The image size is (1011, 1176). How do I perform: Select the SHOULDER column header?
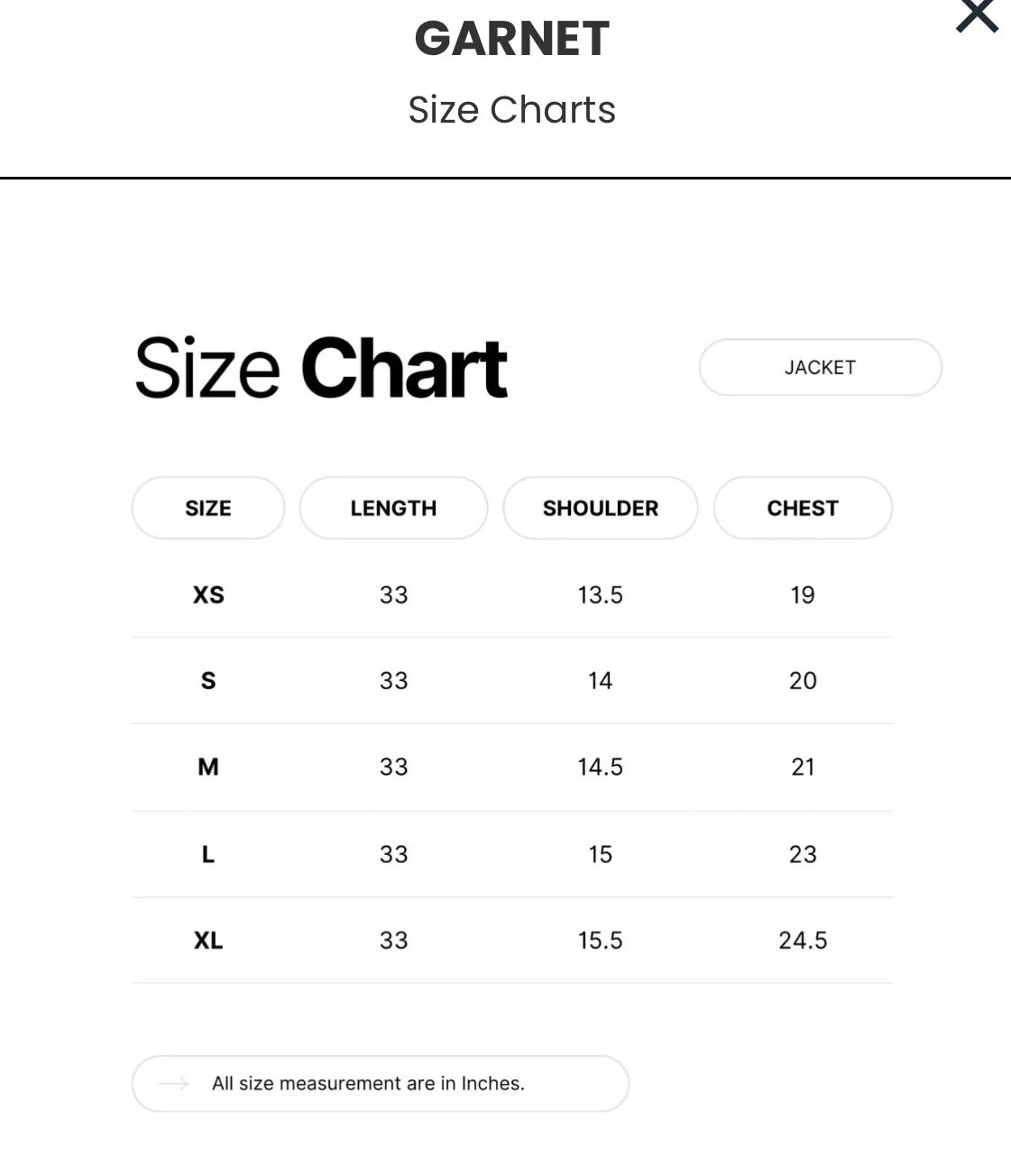tap(601, 508)
